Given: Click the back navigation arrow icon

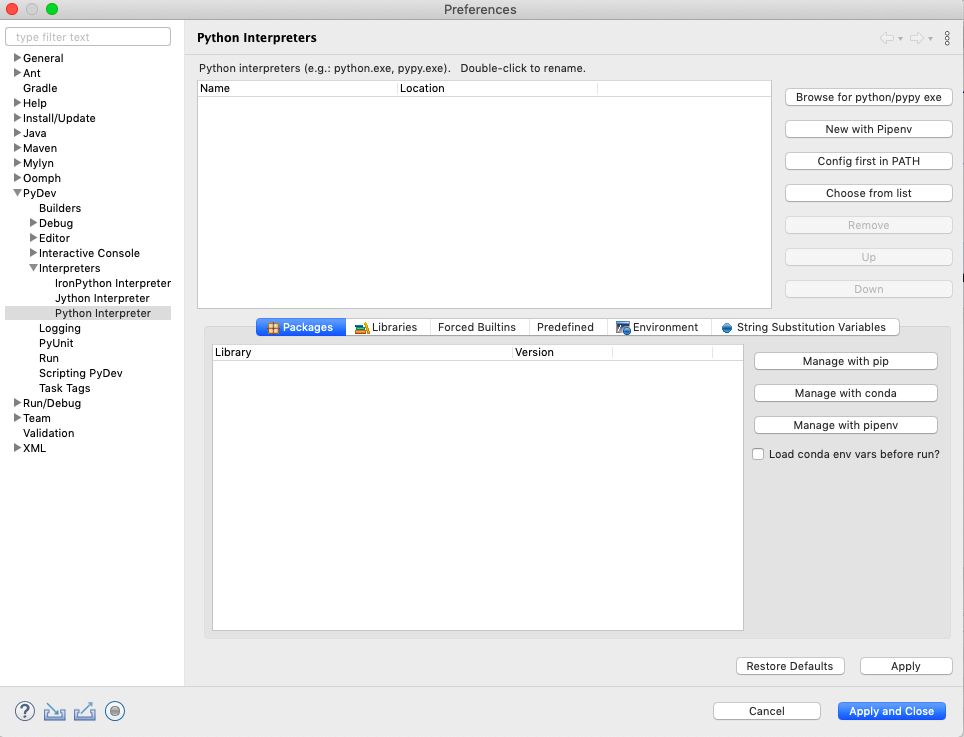Looking at the screenshot, I should tap(886, 38).
